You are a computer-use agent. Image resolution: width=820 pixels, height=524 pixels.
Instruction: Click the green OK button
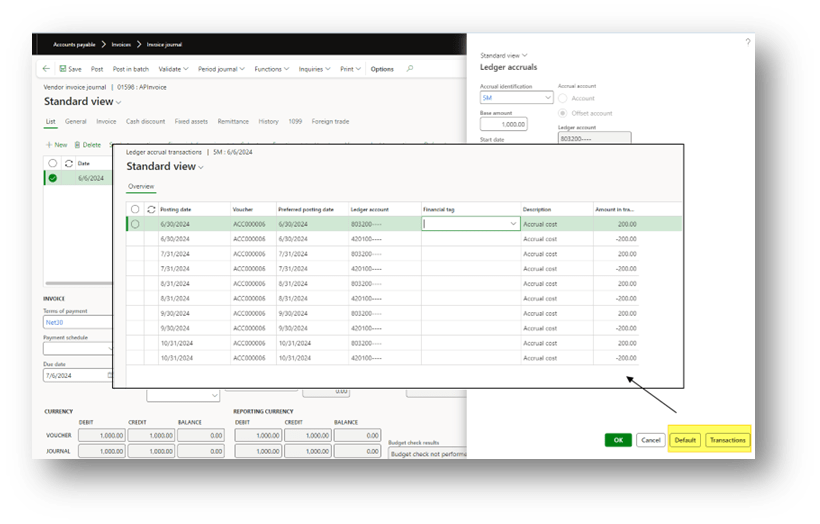(x=618, y=440)
